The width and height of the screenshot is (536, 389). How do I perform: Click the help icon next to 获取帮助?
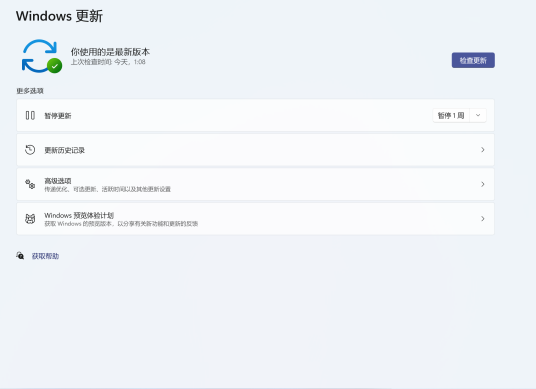(x=20, y=256)
